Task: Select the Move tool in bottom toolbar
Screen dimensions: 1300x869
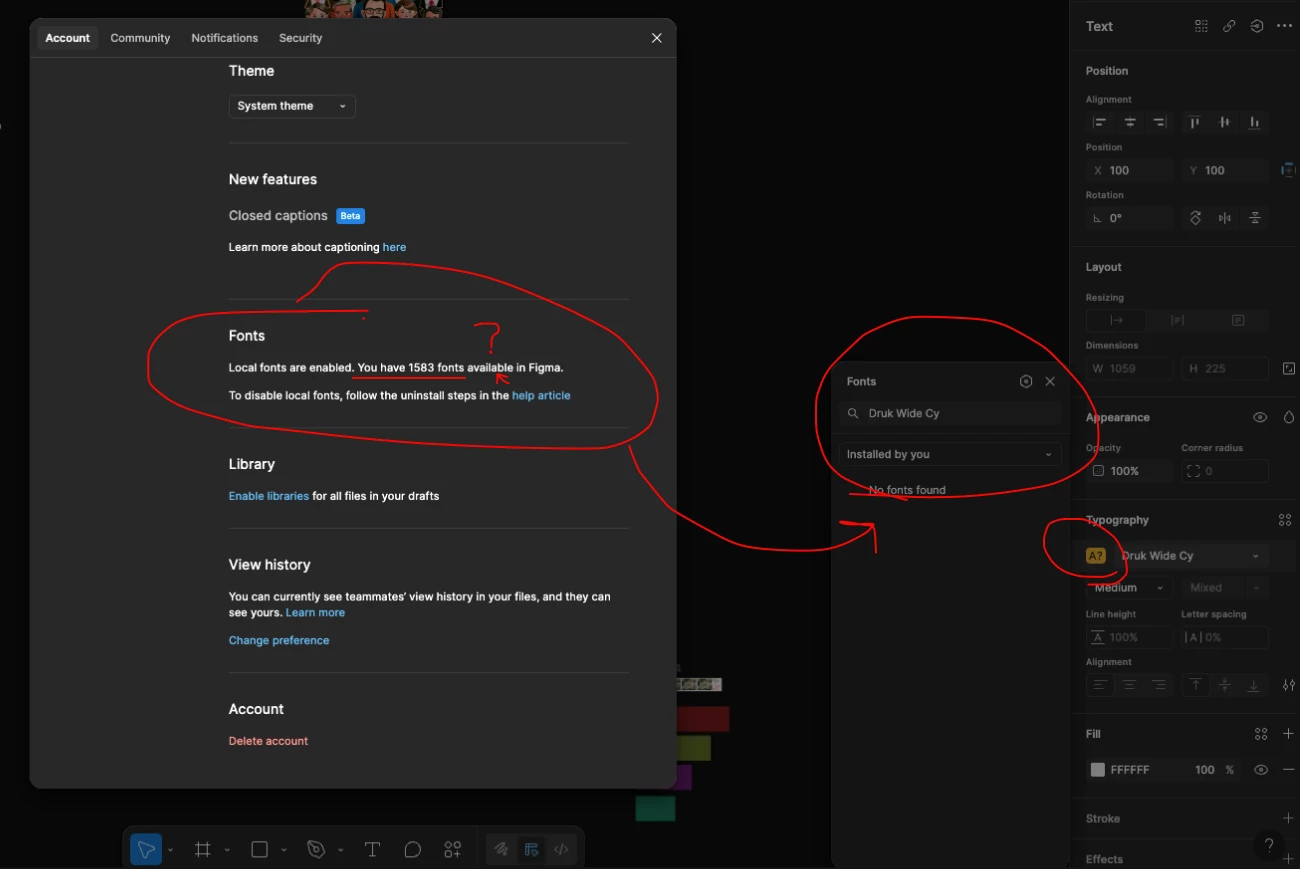Action: (x=146, y=849)
